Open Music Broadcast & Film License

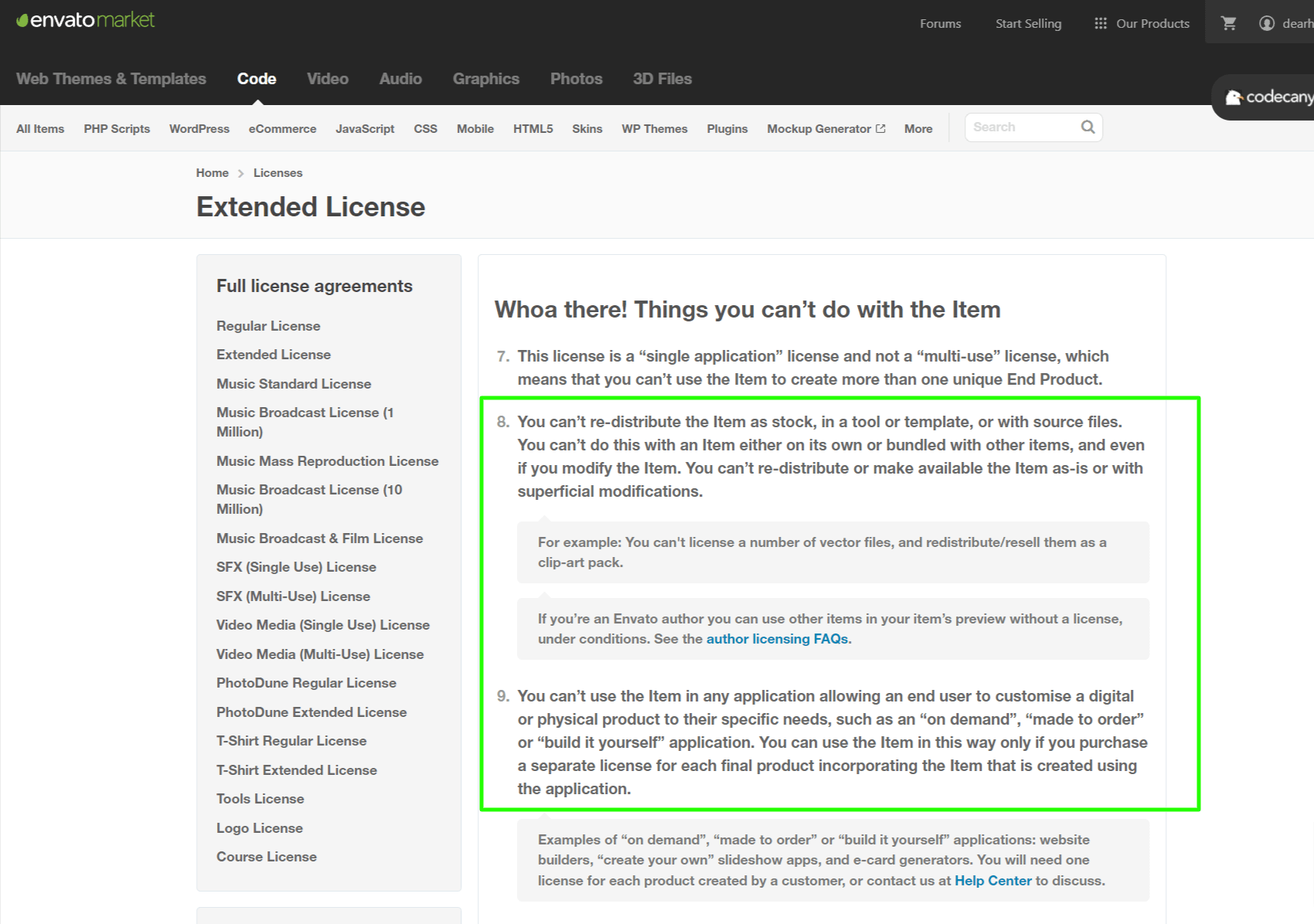[320, 538]
